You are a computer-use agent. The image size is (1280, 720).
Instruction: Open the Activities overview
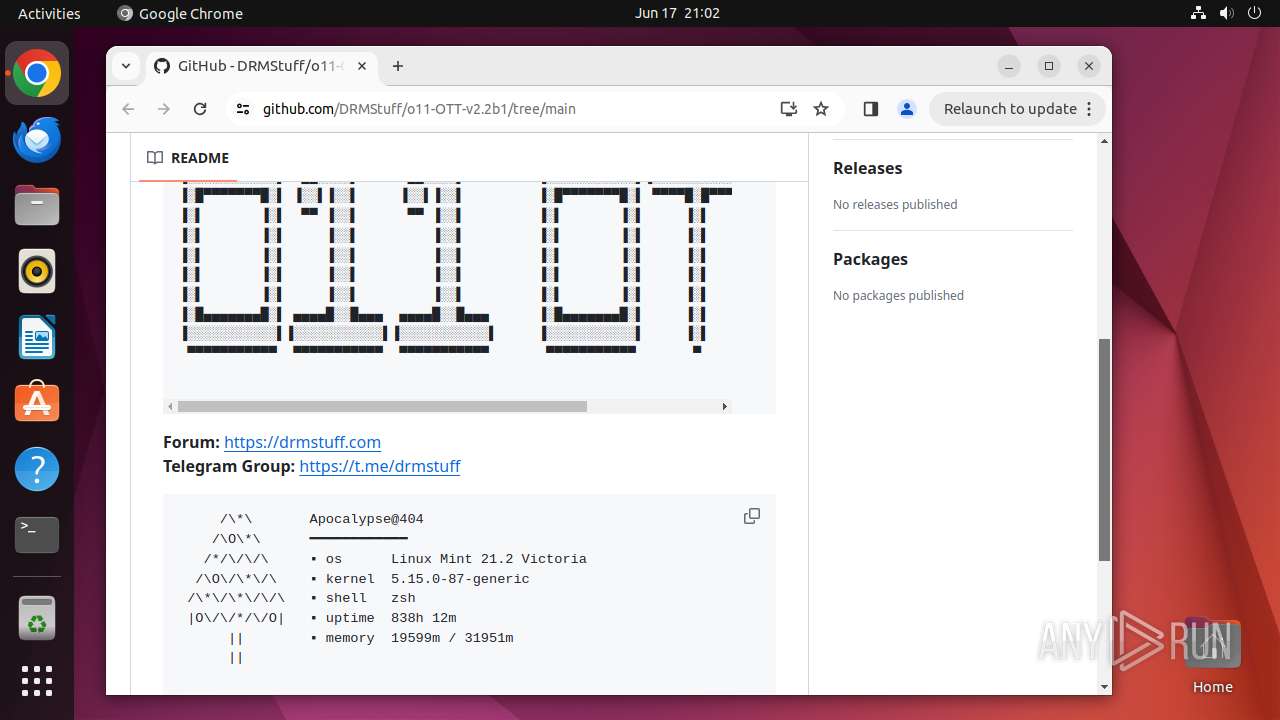click(49, 13)
